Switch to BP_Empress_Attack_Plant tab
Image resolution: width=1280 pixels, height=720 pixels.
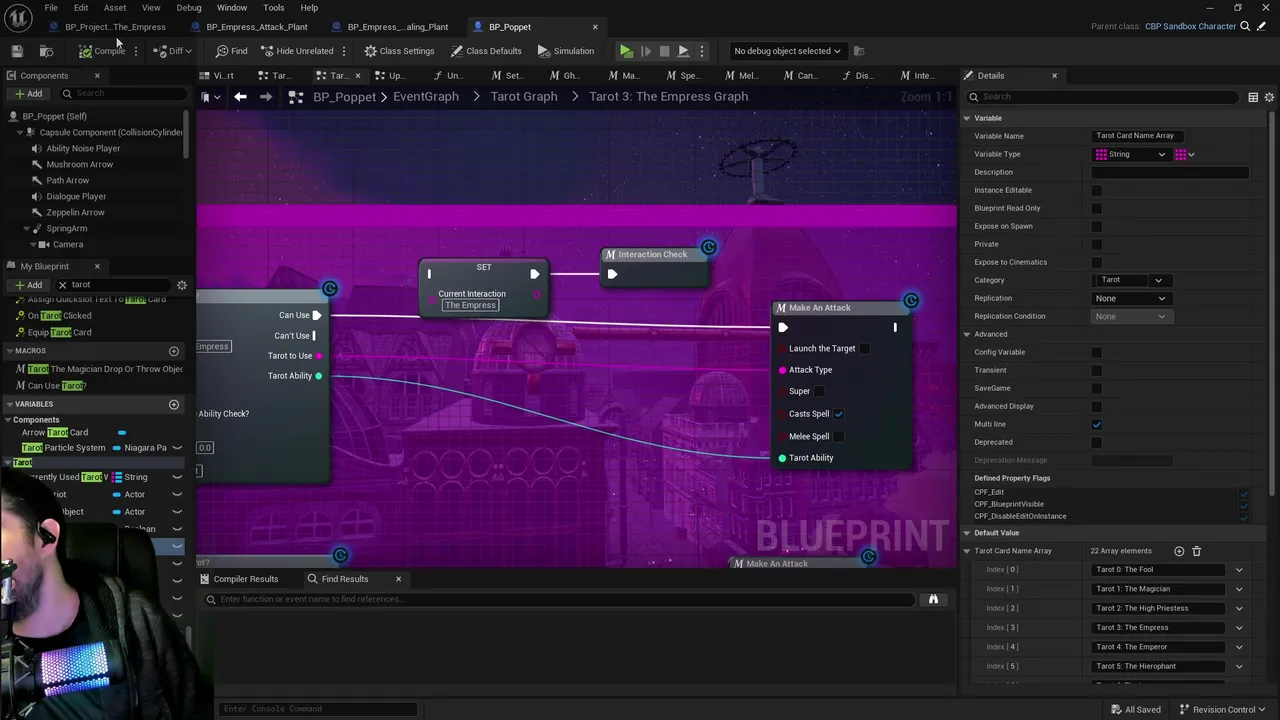coord(256,27)
